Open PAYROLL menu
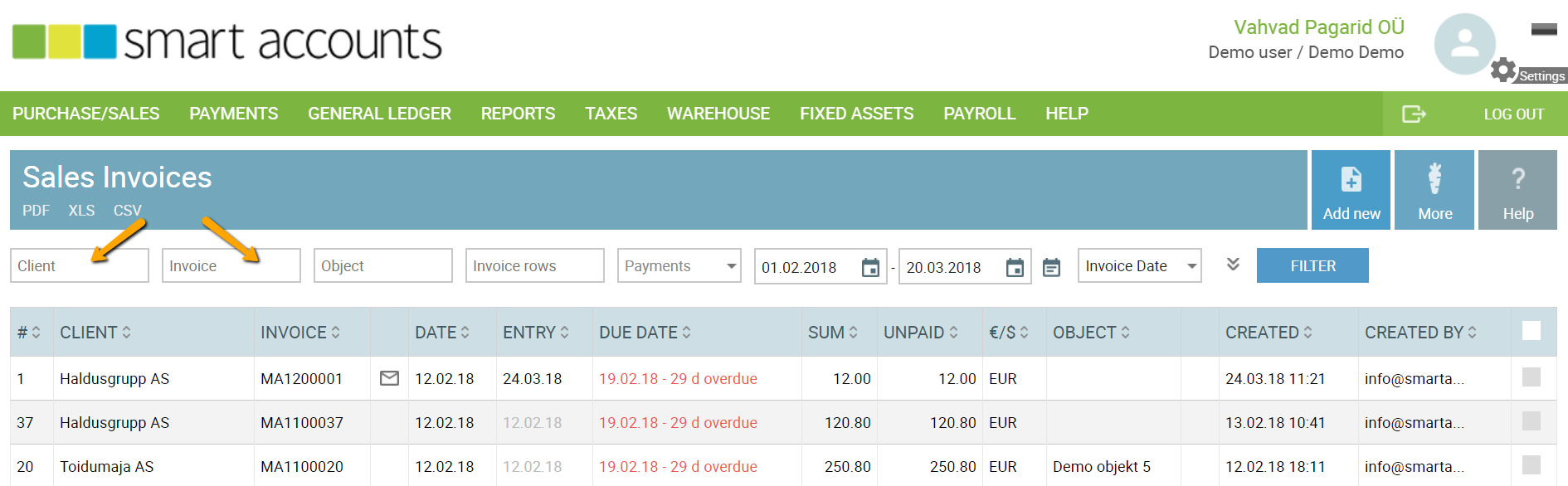Viewport: 1568px width, 486px height. [980, 114]
